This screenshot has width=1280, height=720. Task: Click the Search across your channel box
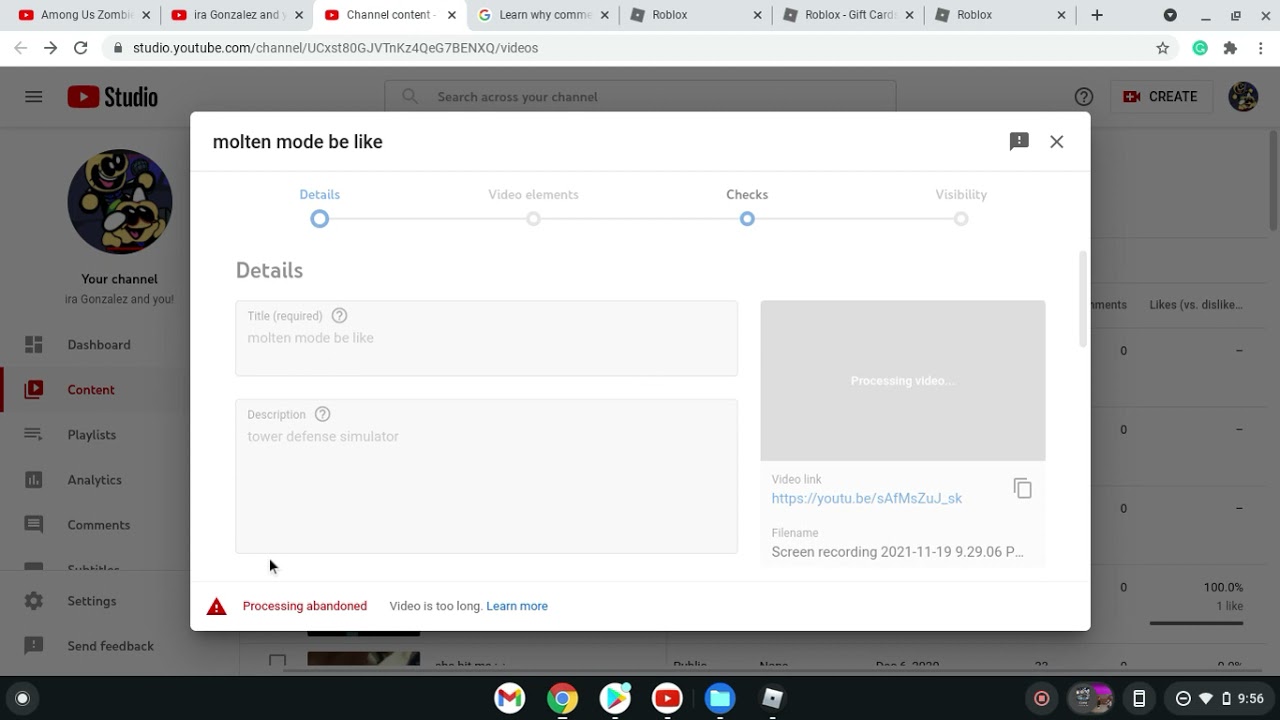coord(640,97)
